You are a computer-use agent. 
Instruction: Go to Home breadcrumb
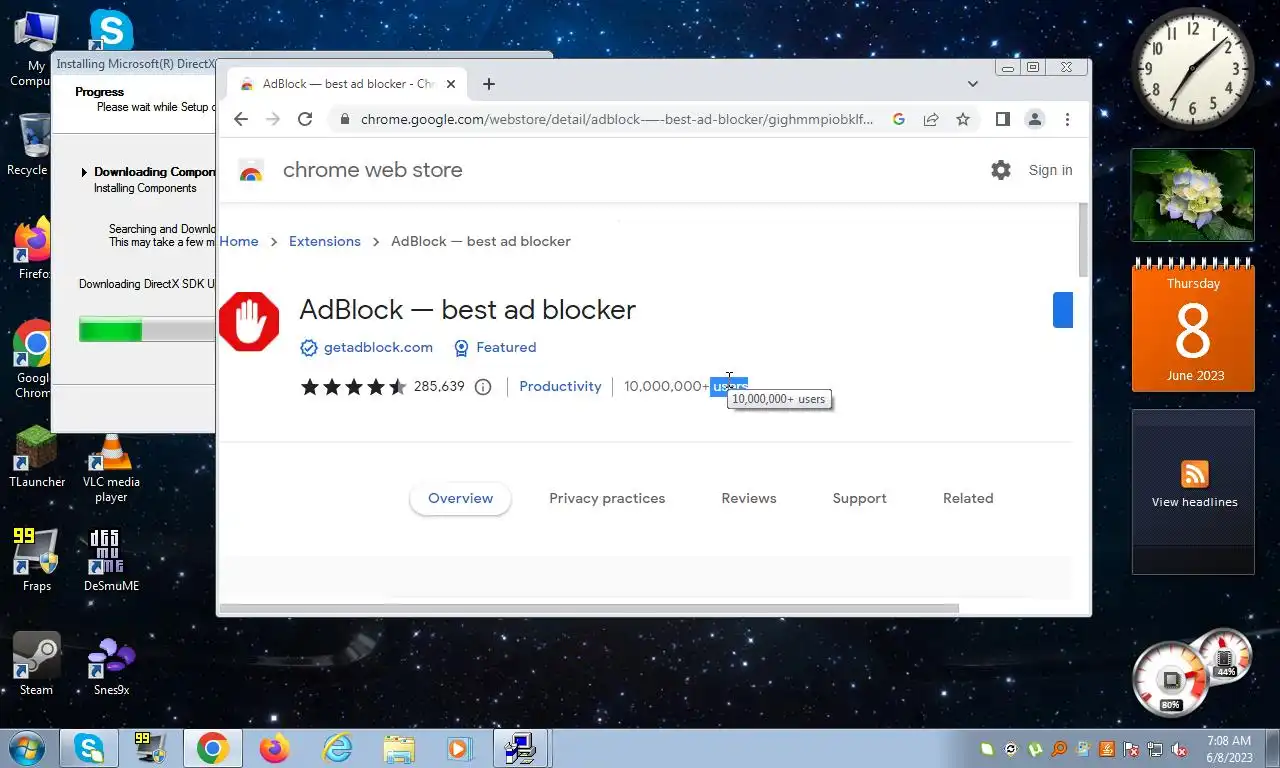[x=239, y=241]
